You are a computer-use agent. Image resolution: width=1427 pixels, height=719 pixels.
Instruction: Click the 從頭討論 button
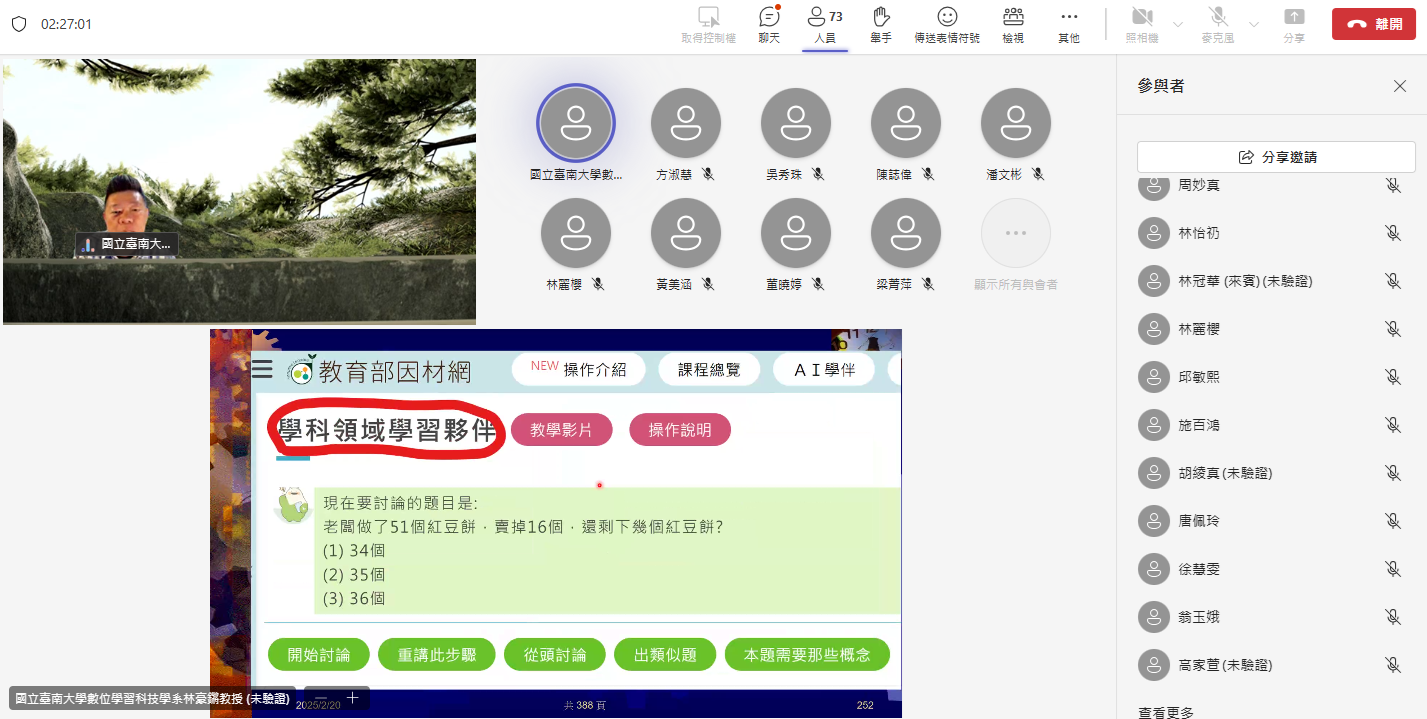coord(555,655)
